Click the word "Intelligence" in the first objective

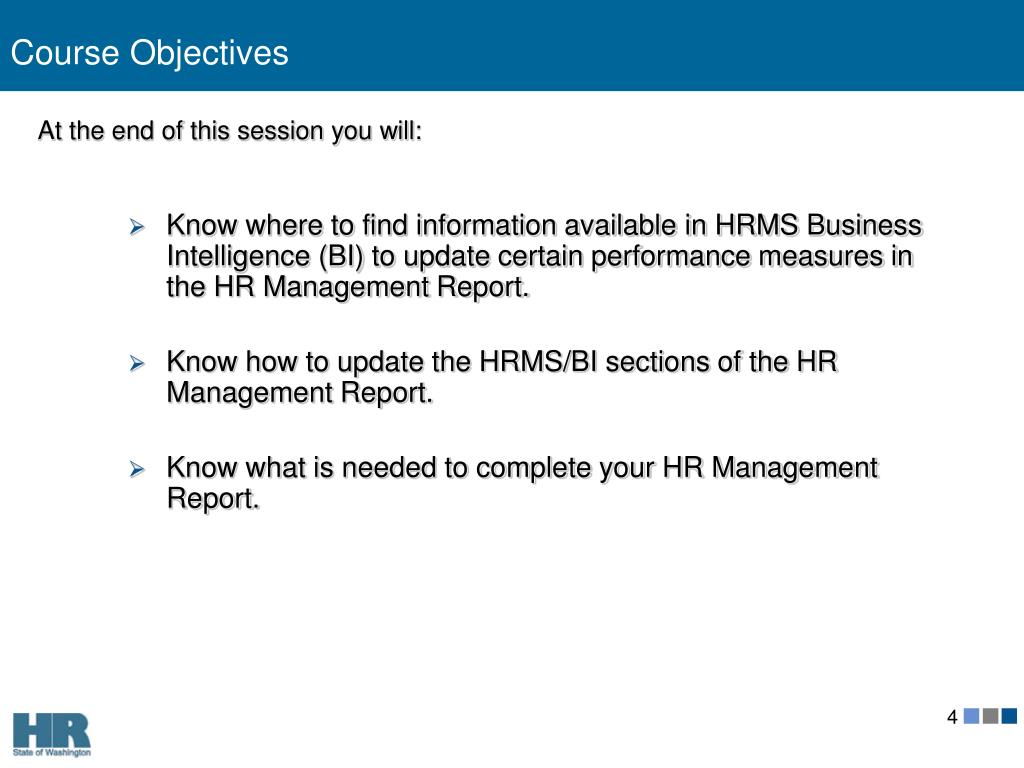coord(238,257)
